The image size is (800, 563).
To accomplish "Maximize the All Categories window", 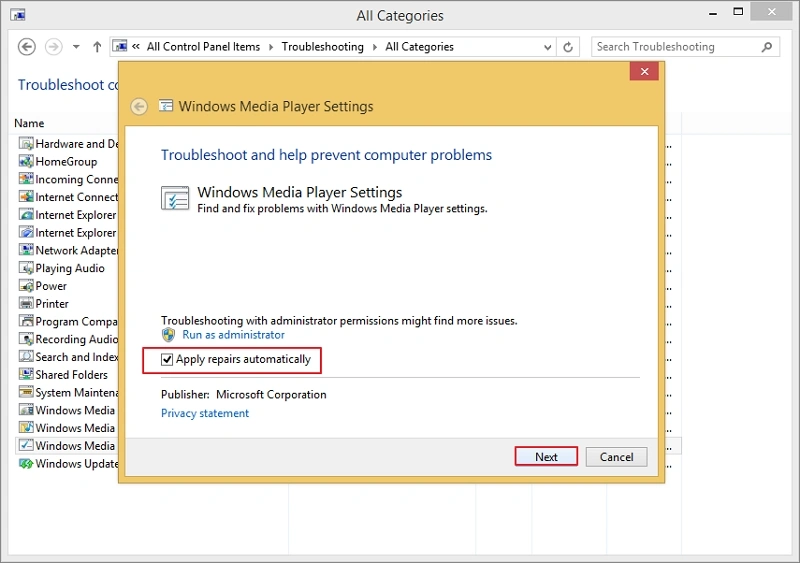I will [x=738, y=12].
